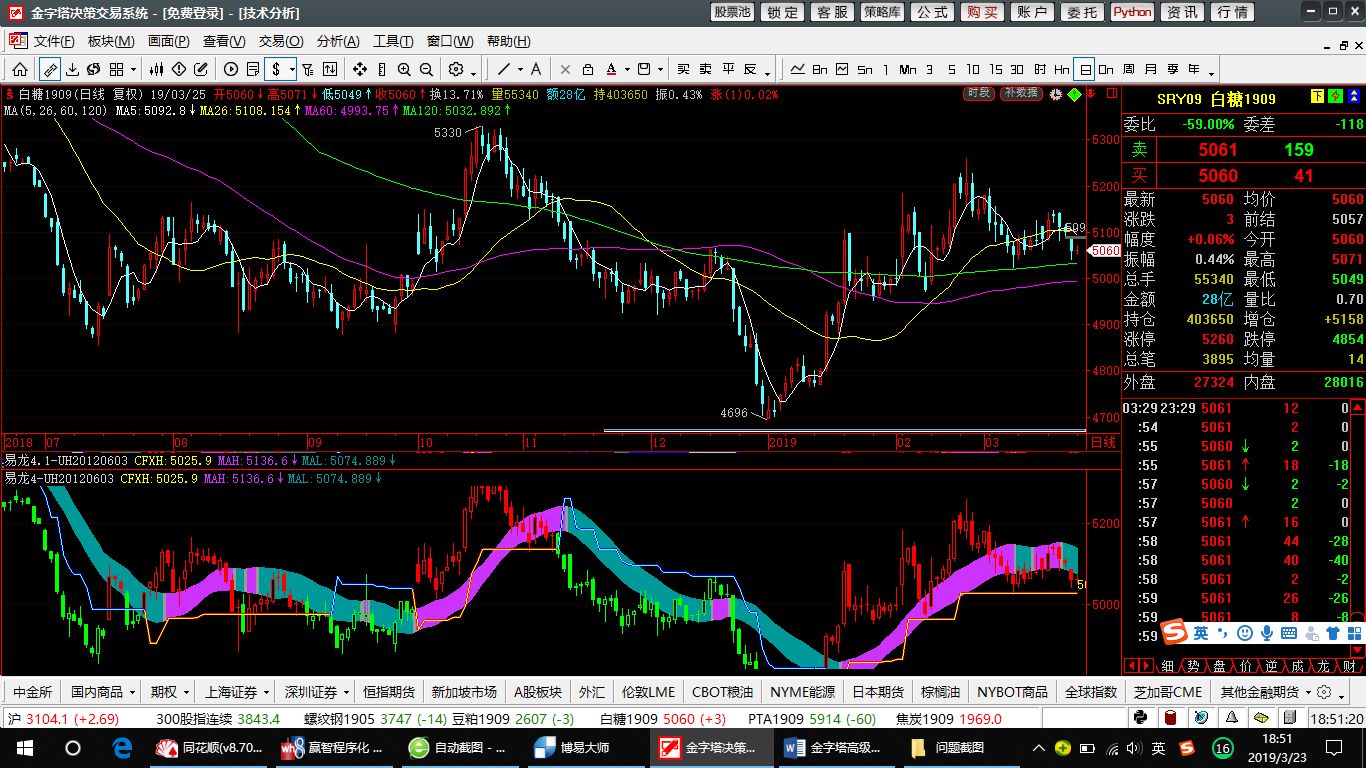The height and width of the screenshot is (768, 1366).
Task: Click the lock drawings icon
Action: coord(587,69)
